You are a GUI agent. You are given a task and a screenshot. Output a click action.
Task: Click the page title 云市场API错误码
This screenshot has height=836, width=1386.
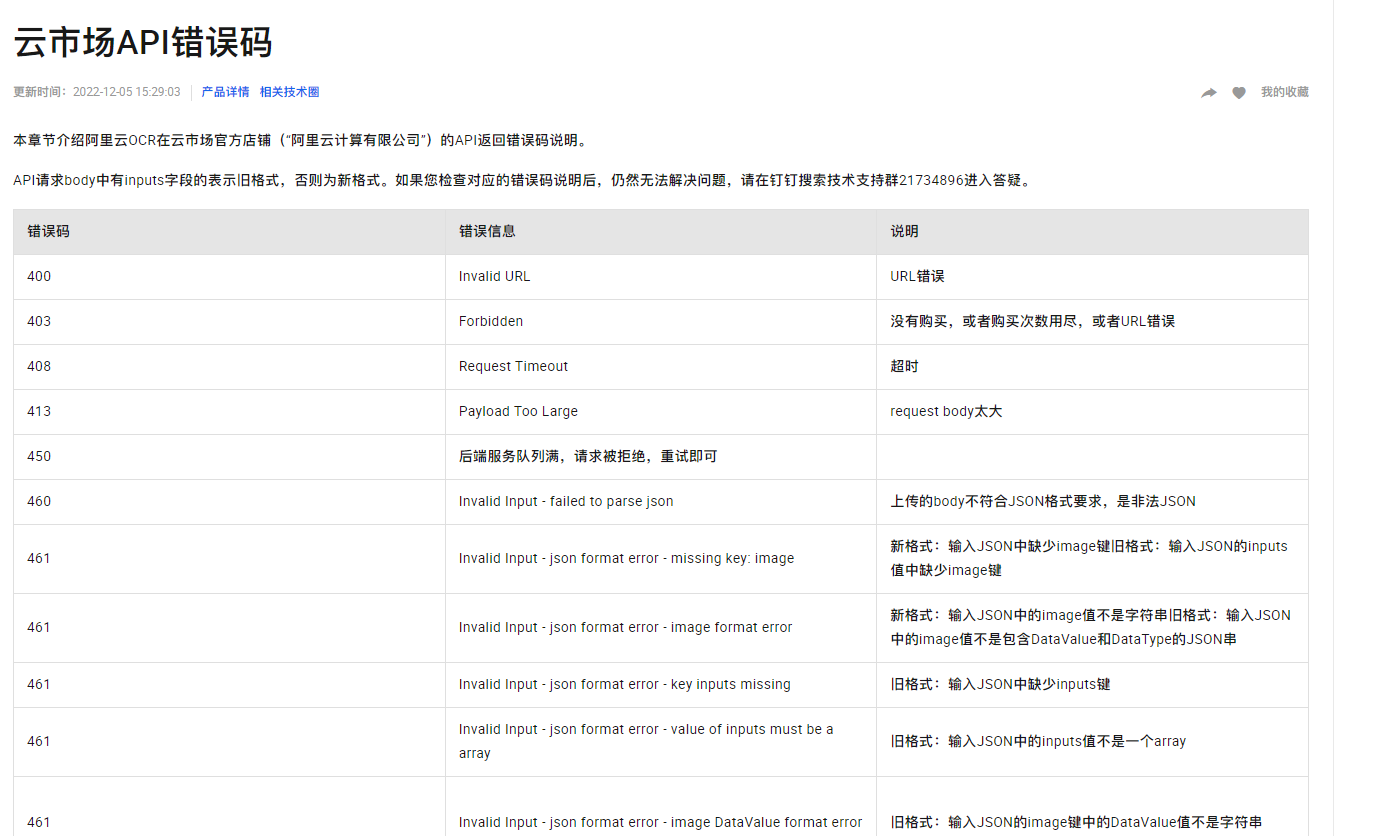[x=143, y=43]
